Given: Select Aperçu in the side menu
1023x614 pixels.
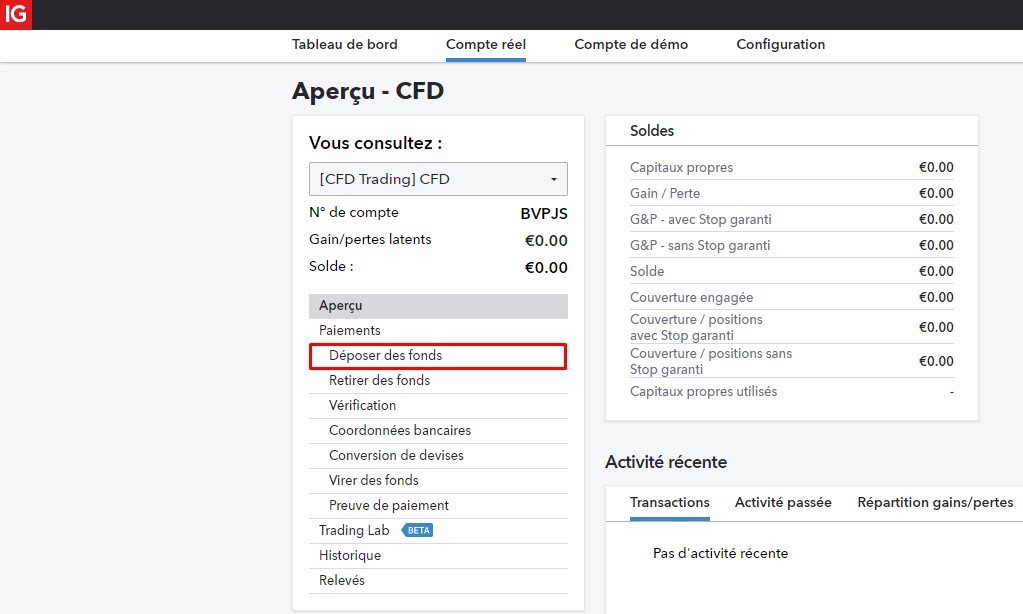Looking at the screenshot, I should (x=341, y=305).
